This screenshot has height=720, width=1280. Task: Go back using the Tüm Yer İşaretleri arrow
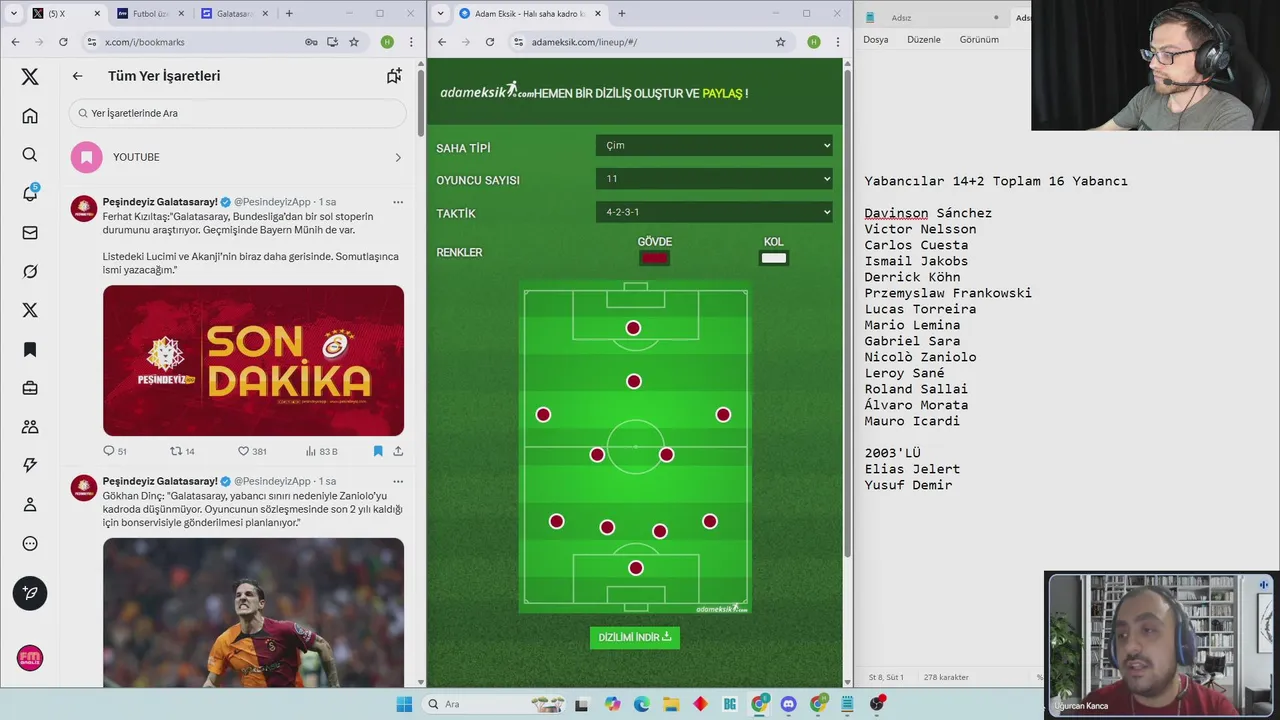(x=78, y=76)
